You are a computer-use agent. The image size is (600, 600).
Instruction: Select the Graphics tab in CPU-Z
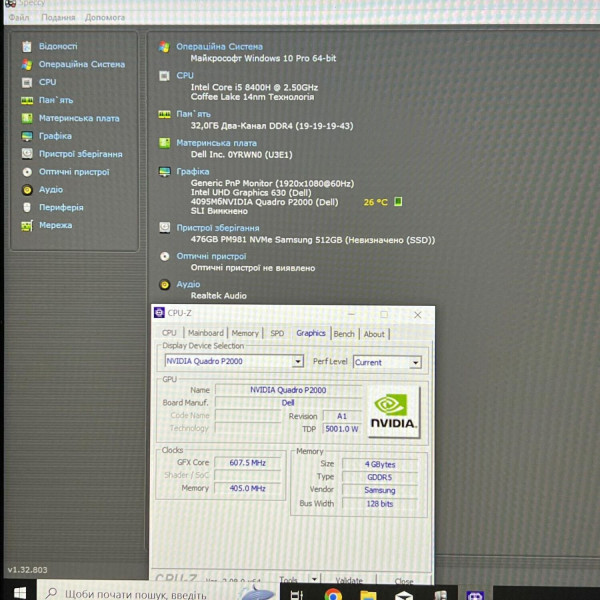[311, 333]
